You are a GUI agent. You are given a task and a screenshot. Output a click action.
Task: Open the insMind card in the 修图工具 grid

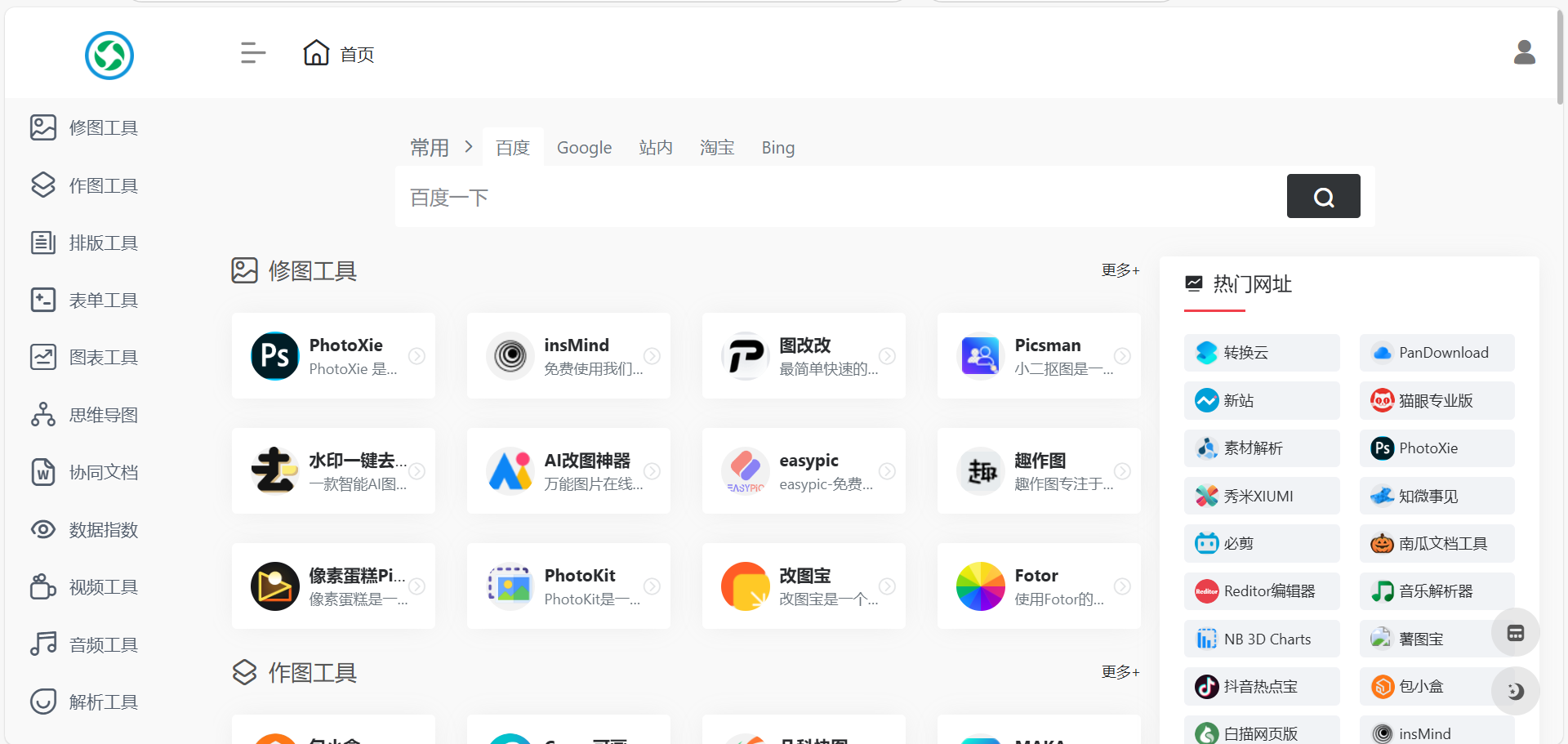568,356
